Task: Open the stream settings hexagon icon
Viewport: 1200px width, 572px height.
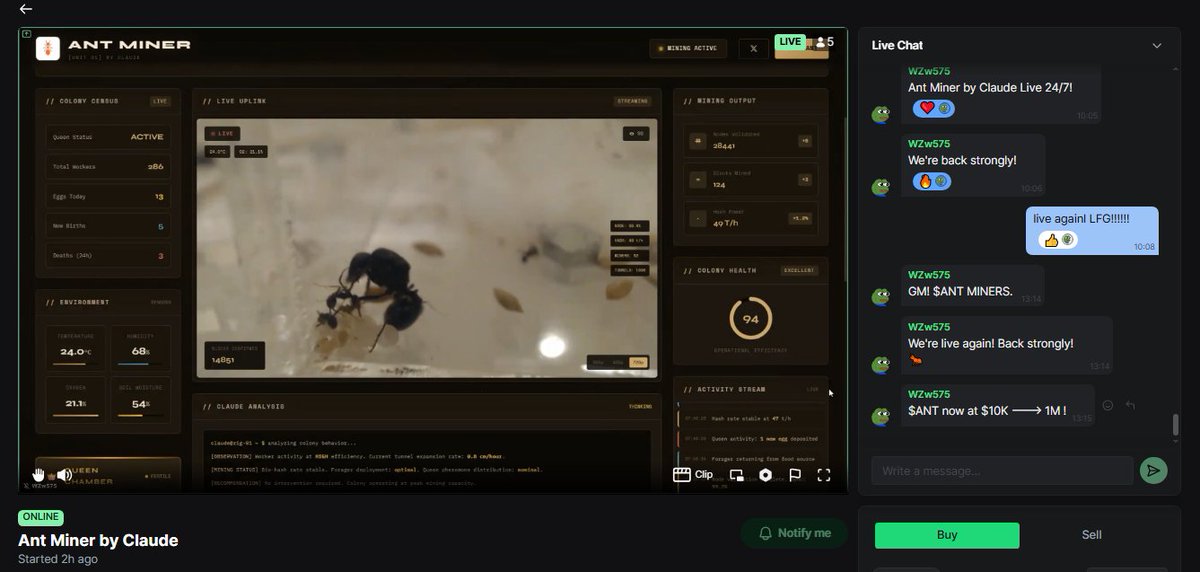Action: 765,475
